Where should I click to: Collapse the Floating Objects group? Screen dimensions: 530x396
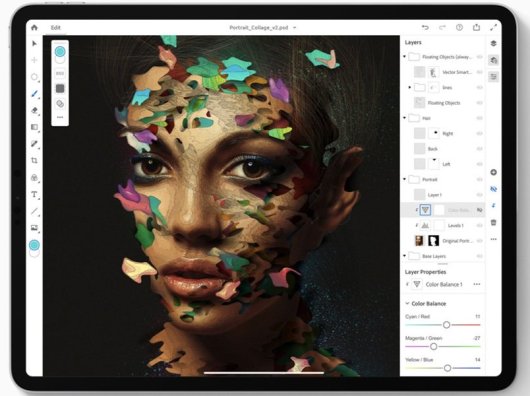(405, 56)
